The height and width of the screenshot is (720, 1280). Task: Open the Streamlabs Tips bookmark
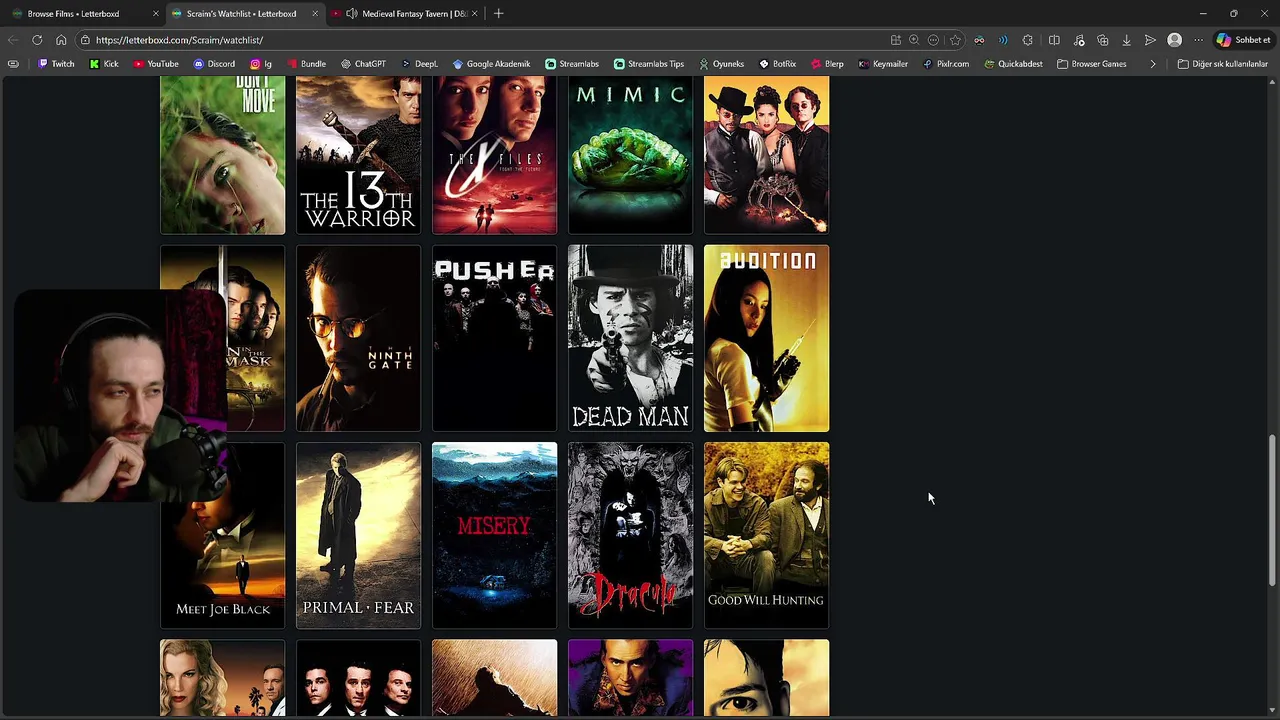(x=649, y=64)
